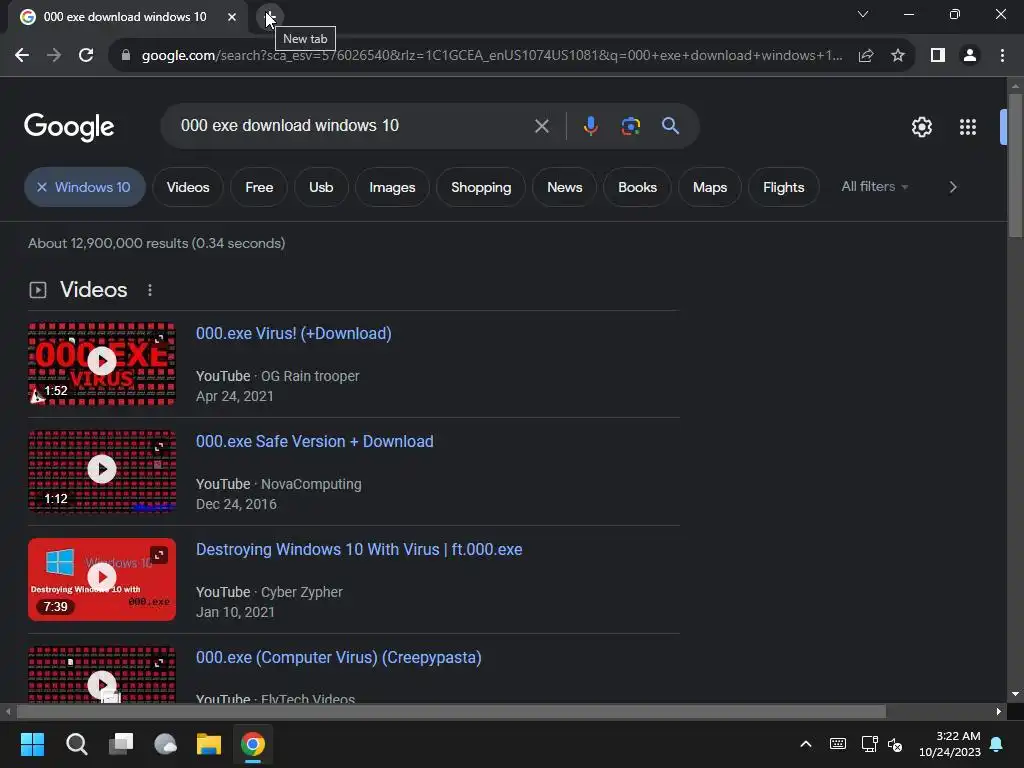1024x768 pixels.
Task: Switch to News results
Action: (565, 187)
